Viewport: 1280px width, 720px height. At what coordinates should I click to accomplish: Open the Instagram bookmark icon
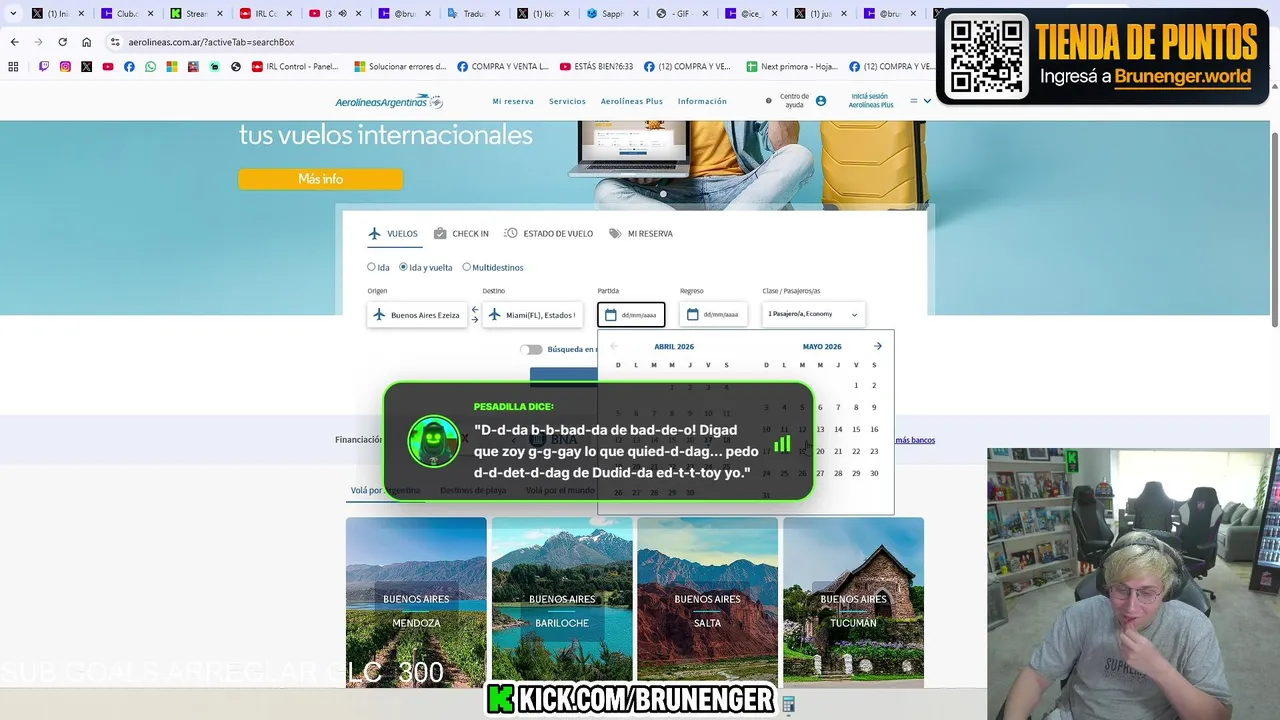[65, 67]
